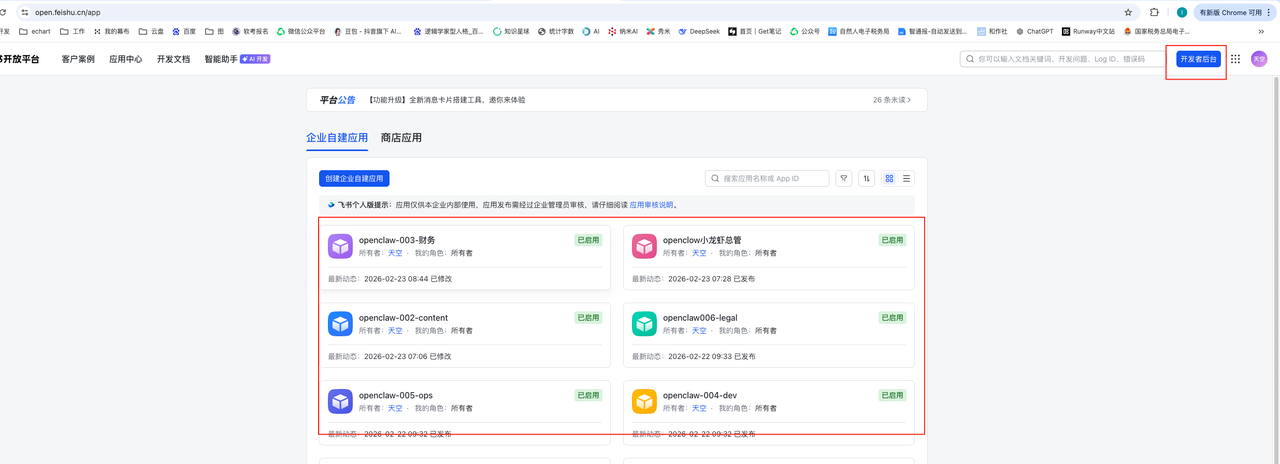The height and width of the screenshot is (464, 1280).
Task: Click the purple 天空 user avatar
Action: 1259,59
